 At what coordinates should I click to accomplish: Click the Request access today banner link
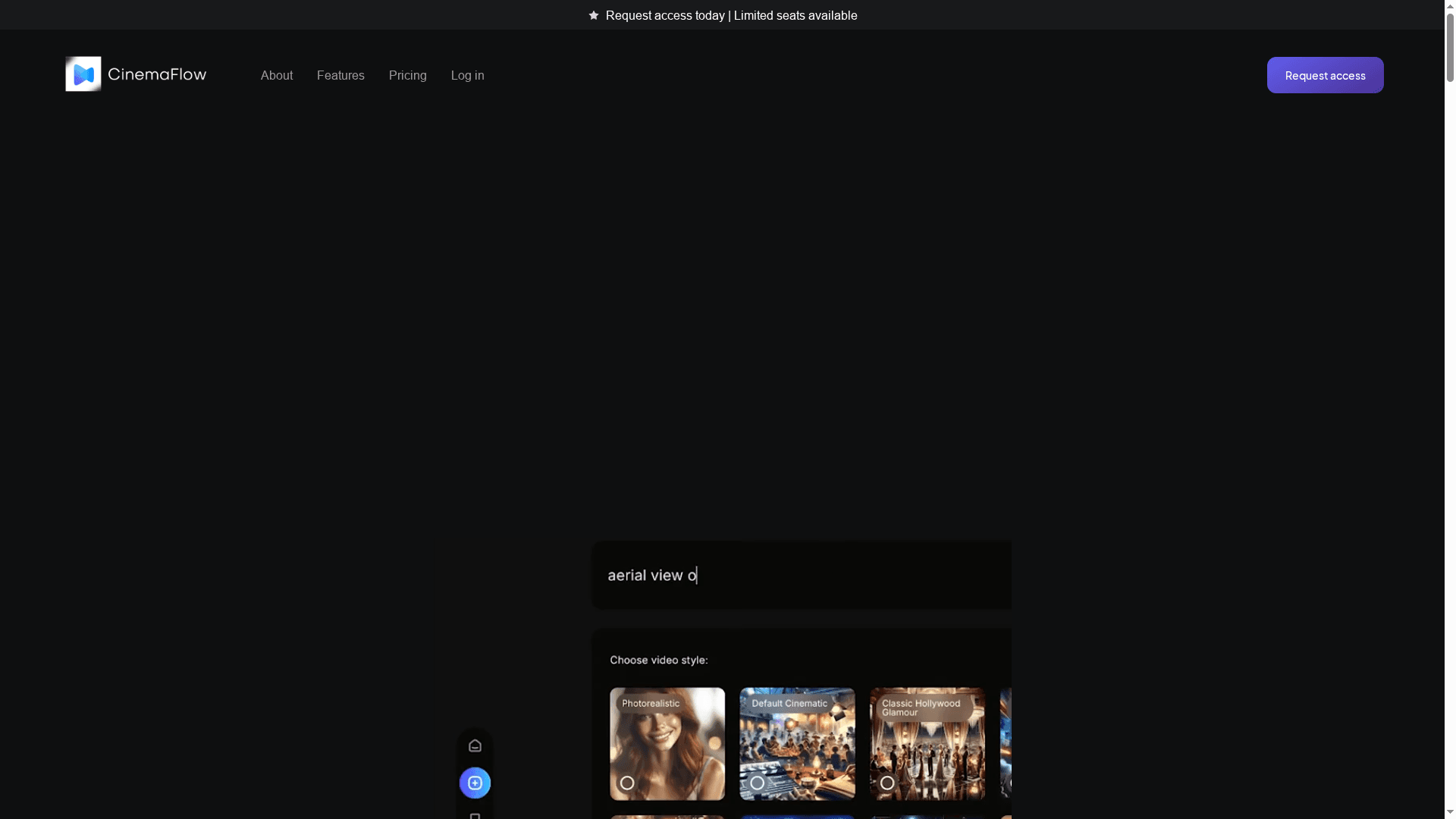click(x=731, y=15)
